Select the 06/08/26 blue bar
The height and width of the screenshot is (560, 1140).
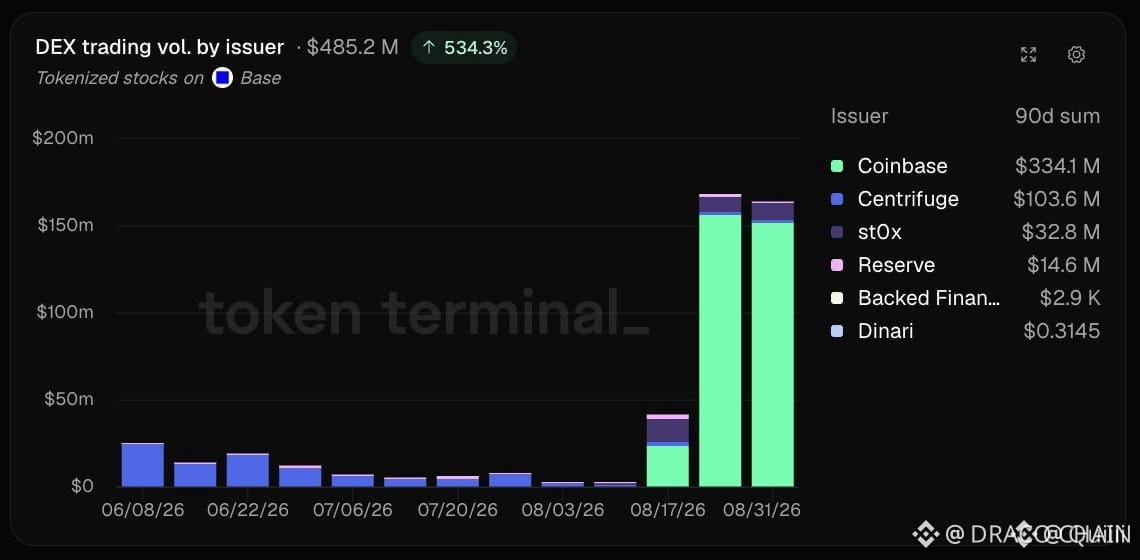point(142,465)
